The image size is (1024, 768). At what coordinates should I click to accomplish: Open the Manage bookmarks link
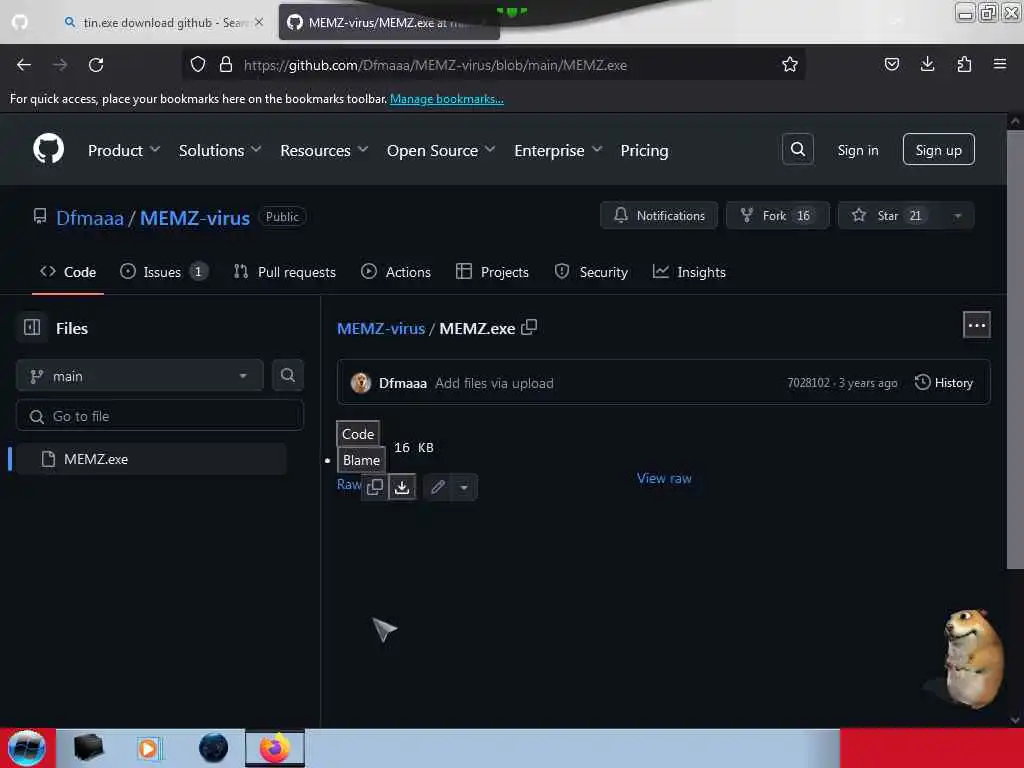click(x=447, y=99)
